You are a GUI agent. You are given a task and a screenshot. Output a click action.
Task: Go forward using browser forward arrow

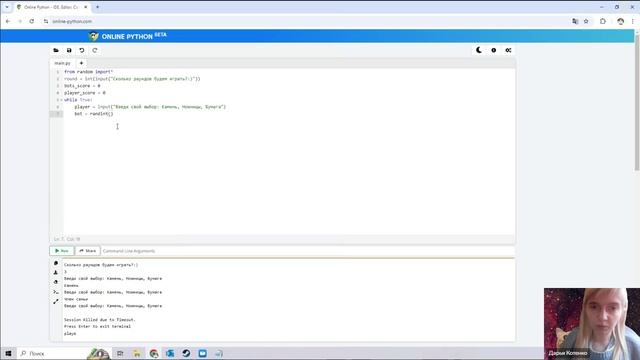tap(20, 21)
